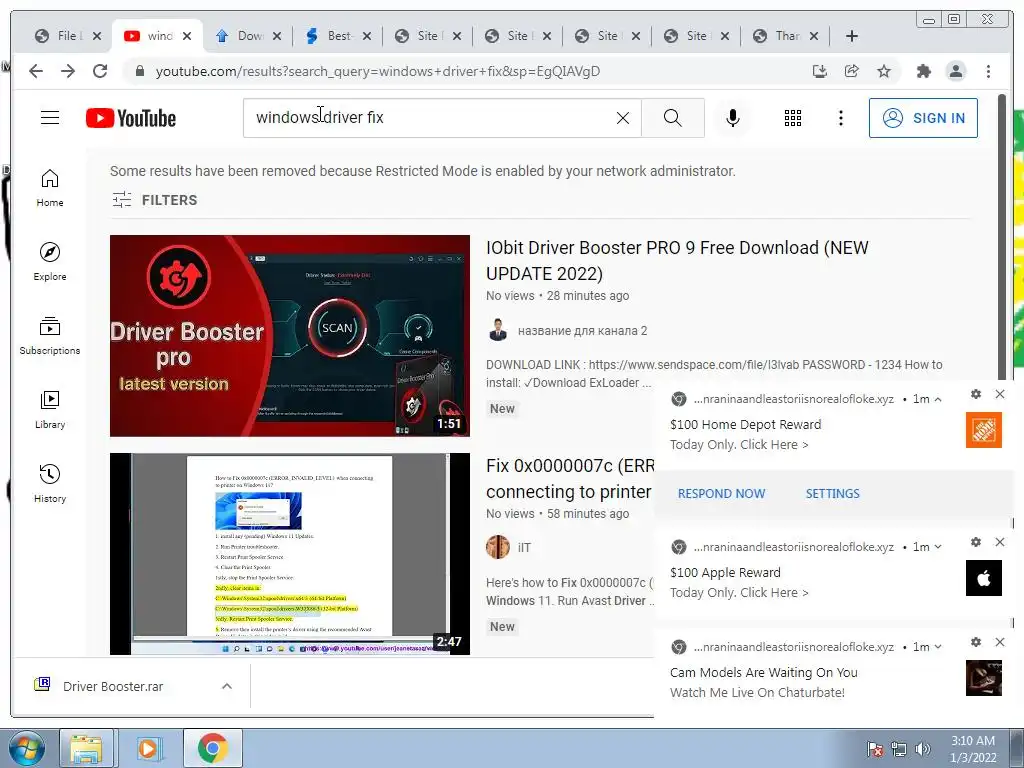
Task: Open the Chrome three-dot menu
Action: coord(988,71)
